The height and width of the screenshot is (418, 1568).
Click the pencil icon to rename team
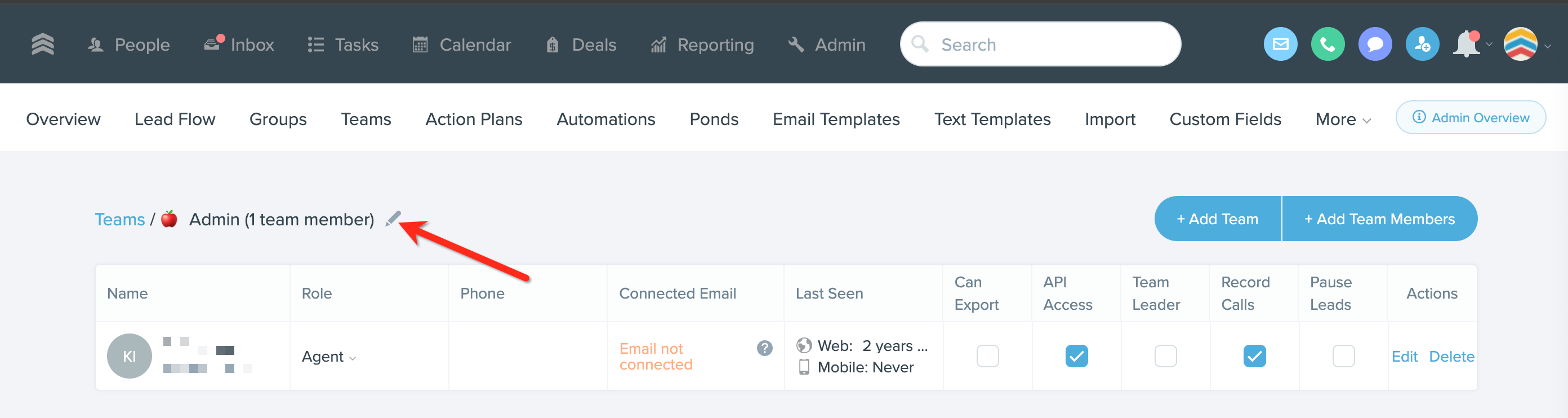(x=393, y=219)
